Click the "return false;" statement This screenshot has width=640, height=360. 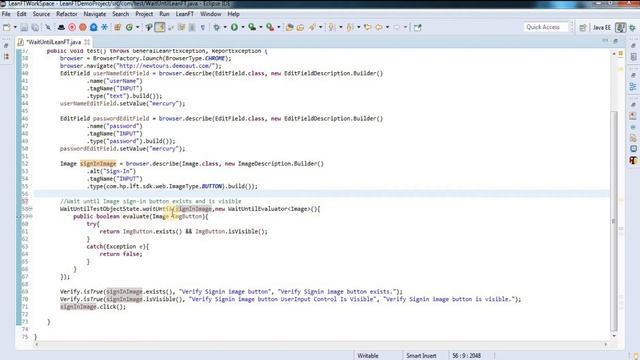121,254
